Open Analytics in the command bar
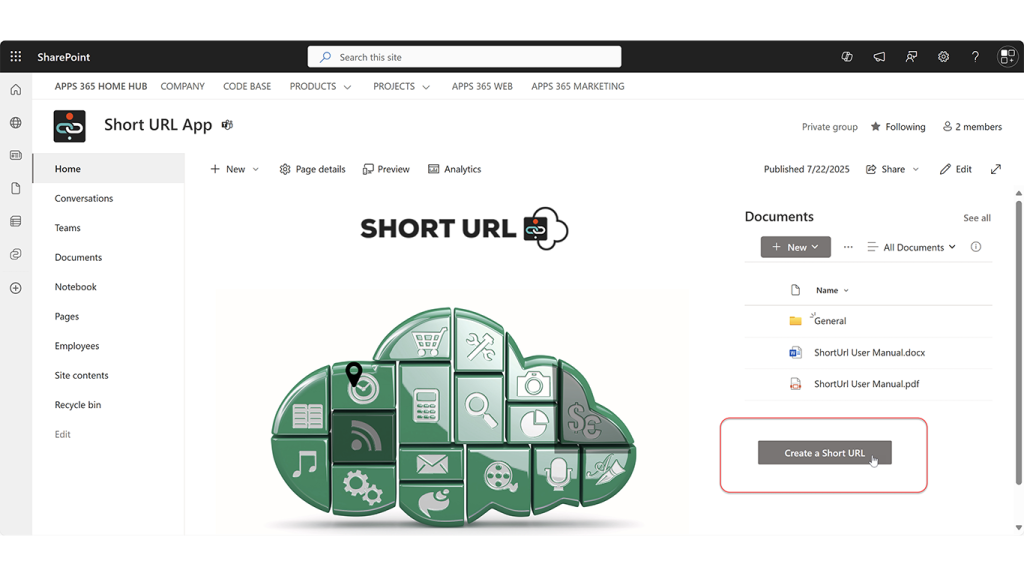 [455, 169]
